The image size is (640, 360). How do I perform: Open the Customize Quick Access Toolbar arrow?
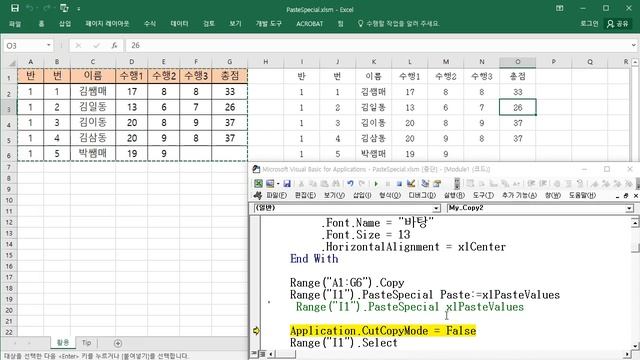pos(78,9)
